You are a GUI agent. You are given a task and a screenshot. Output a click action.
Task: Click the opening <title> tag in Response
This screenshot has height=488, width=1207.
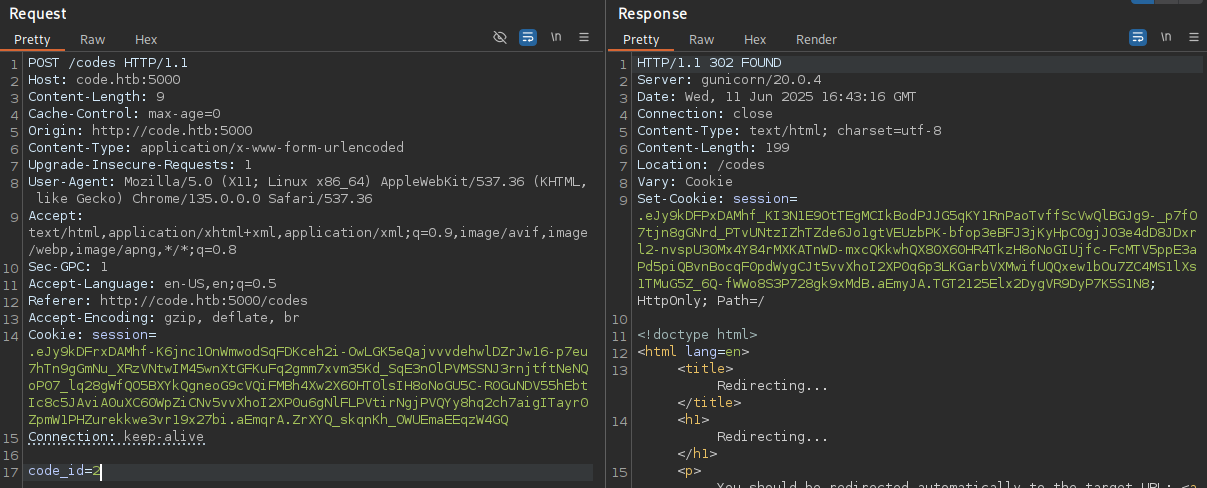coord(705,369)
